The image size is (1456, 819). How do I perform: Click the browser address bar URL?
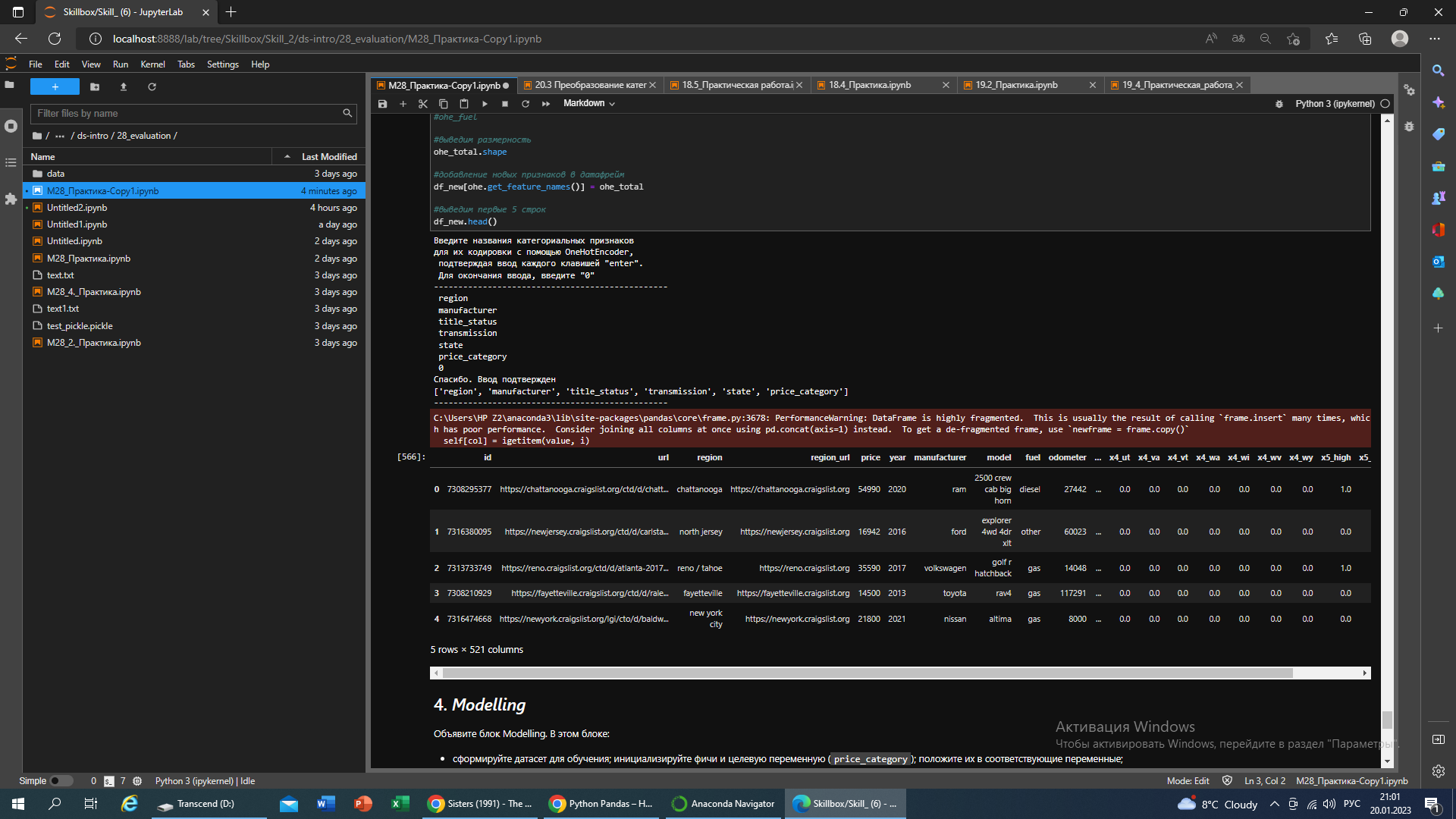point(327,39)
